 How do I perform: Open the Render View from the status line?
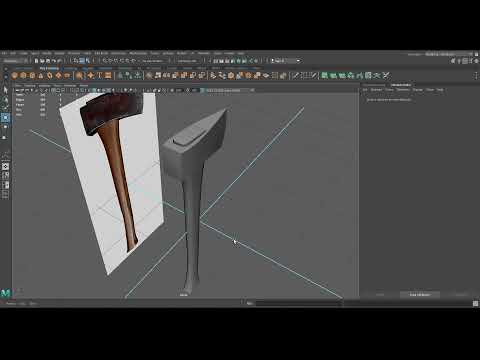coord(216,61)
